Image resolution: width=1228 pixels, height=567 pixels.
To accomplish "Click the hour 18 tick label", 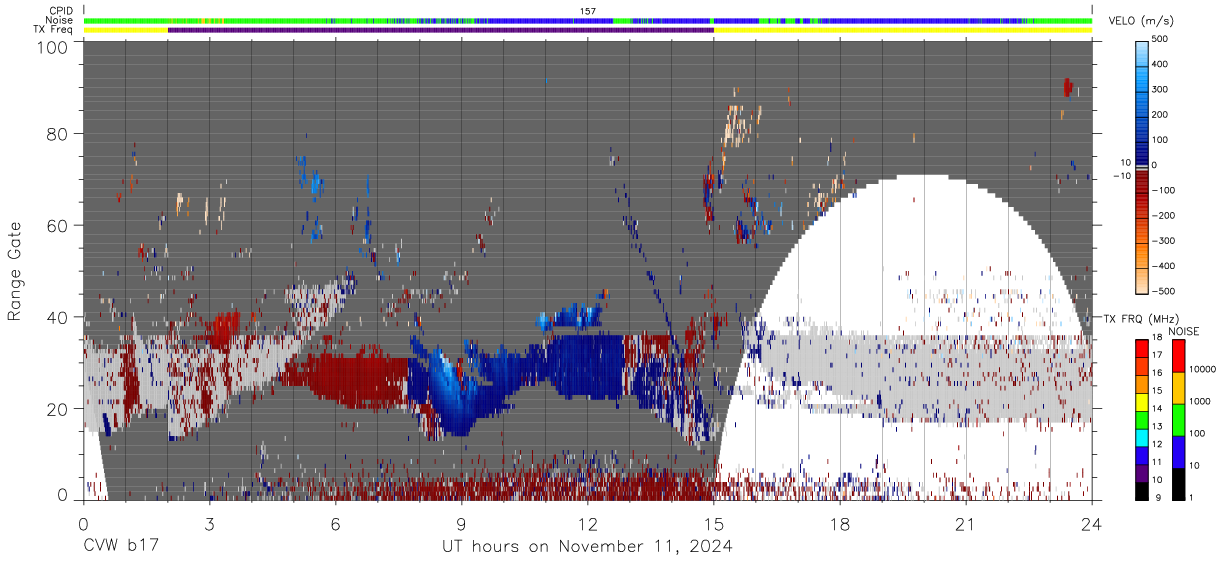I will (x=839, y=523).
